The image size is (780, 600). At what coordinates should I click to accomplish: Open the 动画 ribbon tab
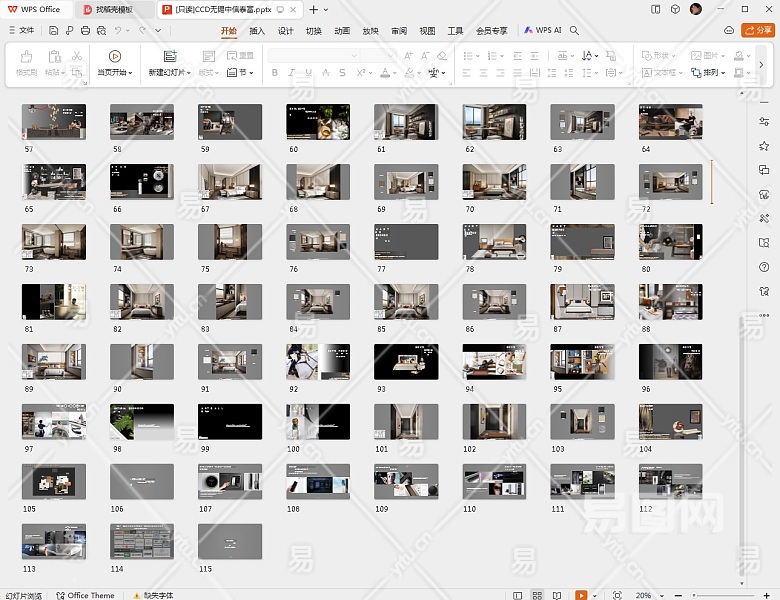pyautogui.click(x=342, y=31)
